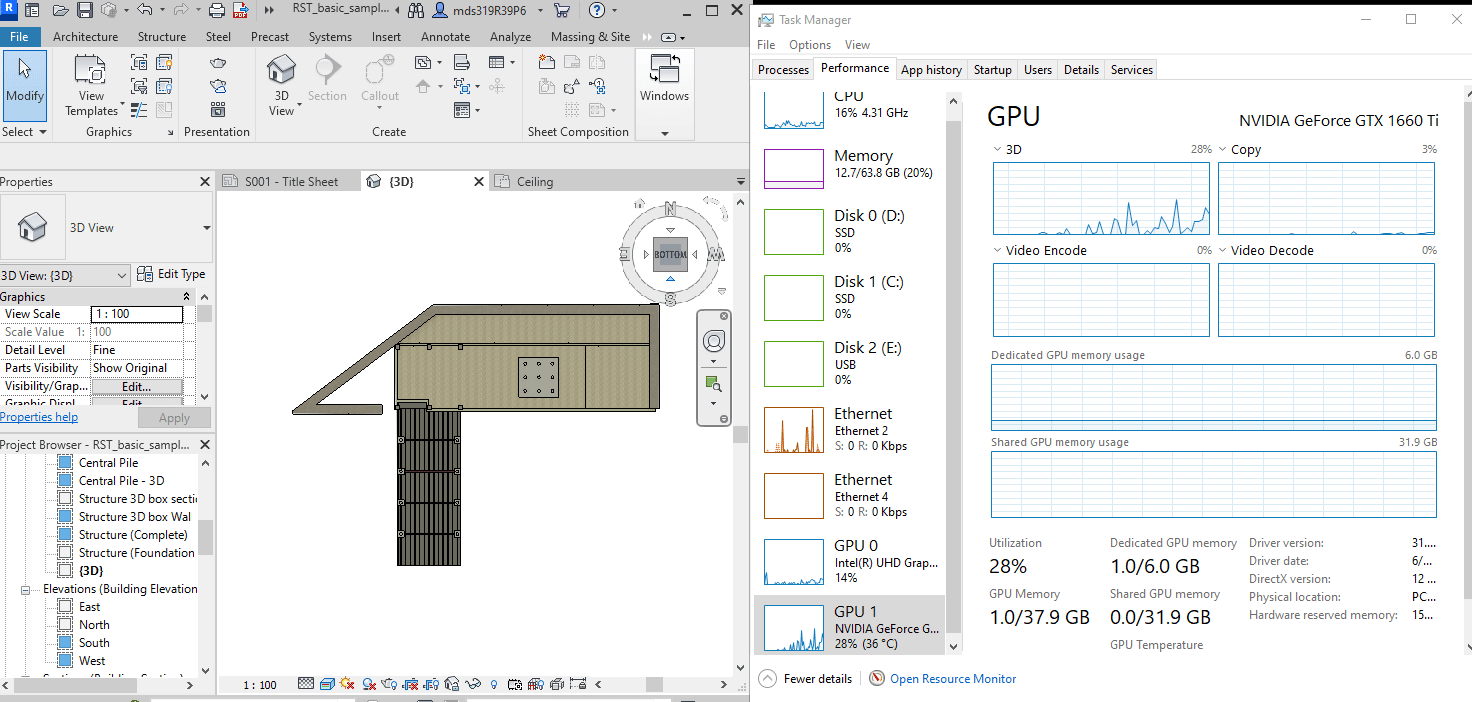Open the Structure ribbon tab
Viewport: 1472px width, 702px height.
coord(161,36)
